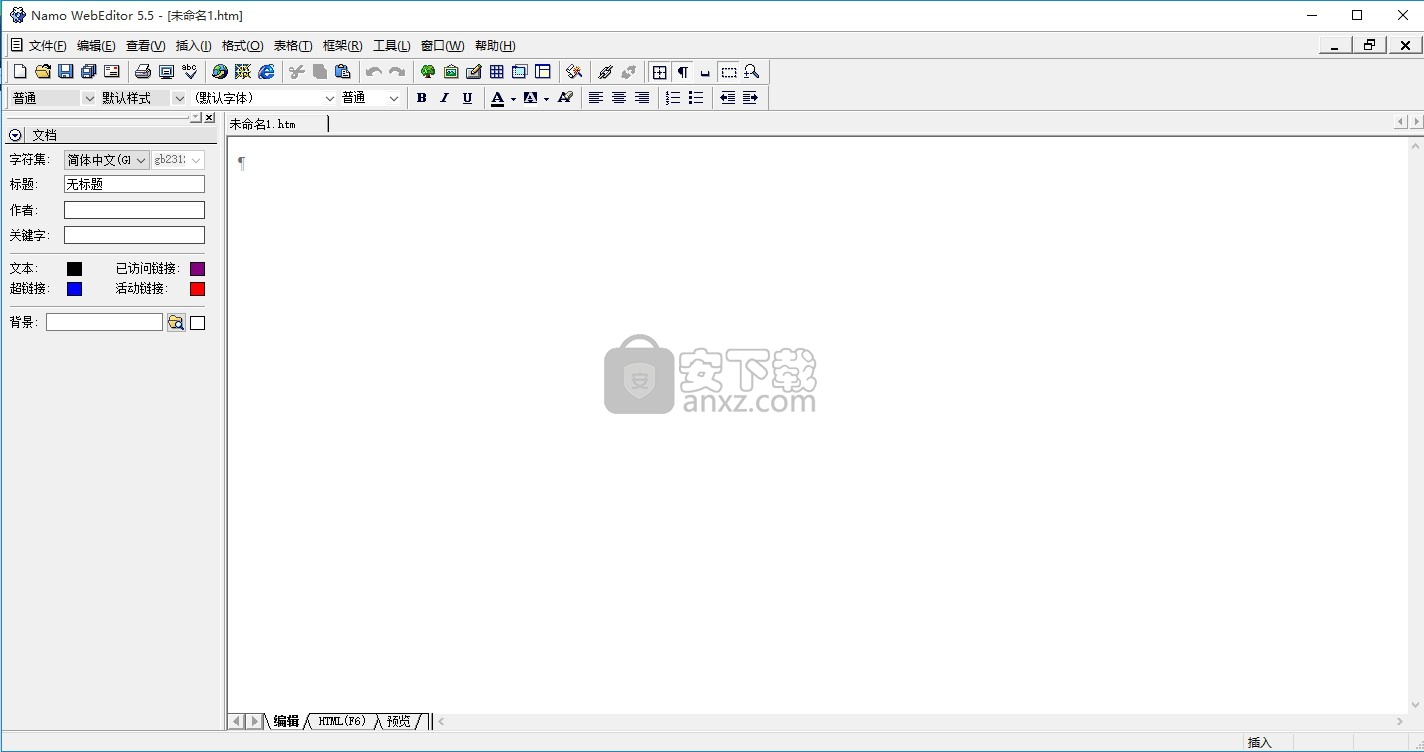Screen dimensions: 1424x752
Task: Click the Remove Hyperlink icon
Action: coord(628,71)
